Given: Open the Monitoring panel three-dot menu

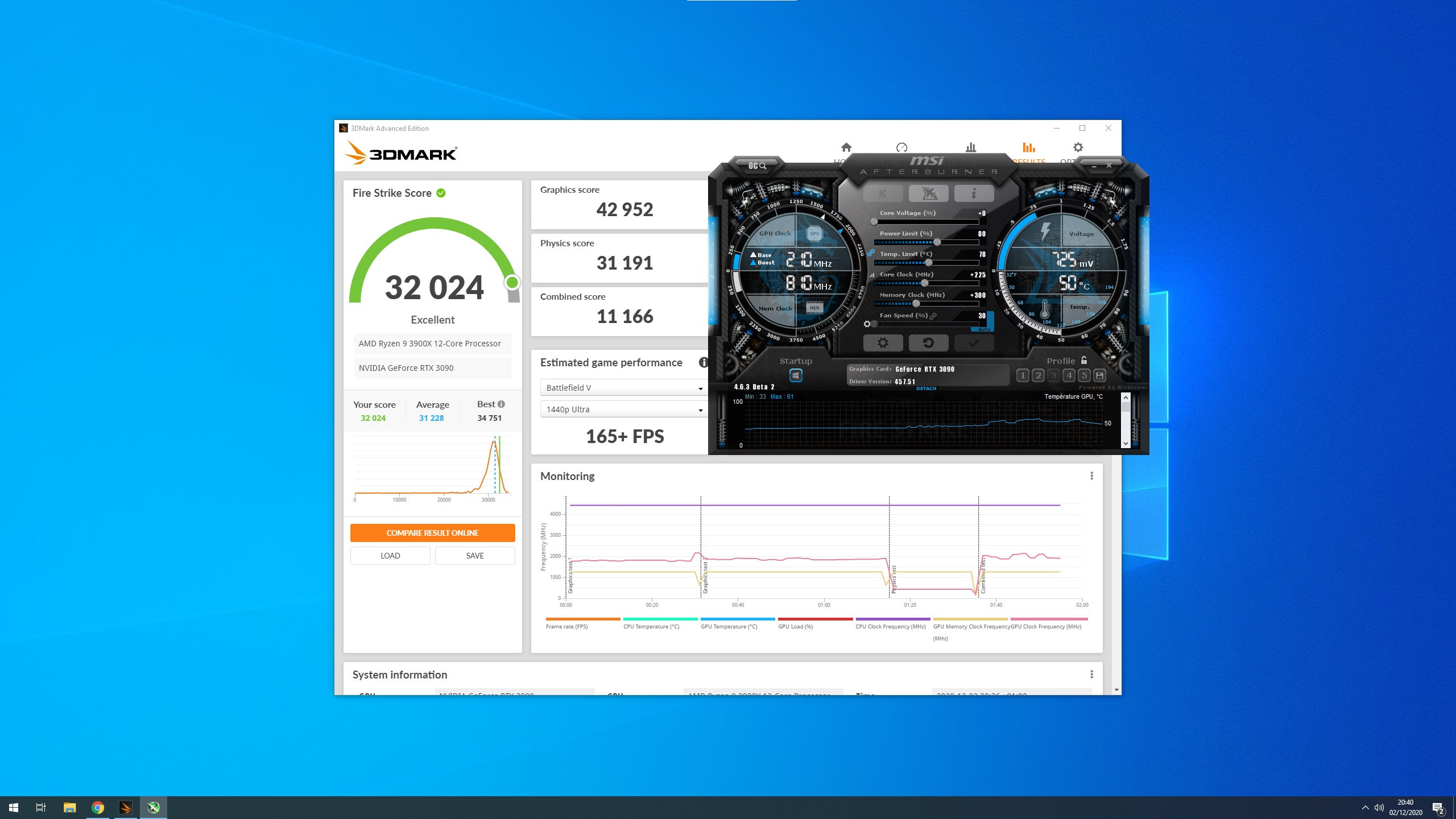Looking at the screenshot, I should 1091,476.
